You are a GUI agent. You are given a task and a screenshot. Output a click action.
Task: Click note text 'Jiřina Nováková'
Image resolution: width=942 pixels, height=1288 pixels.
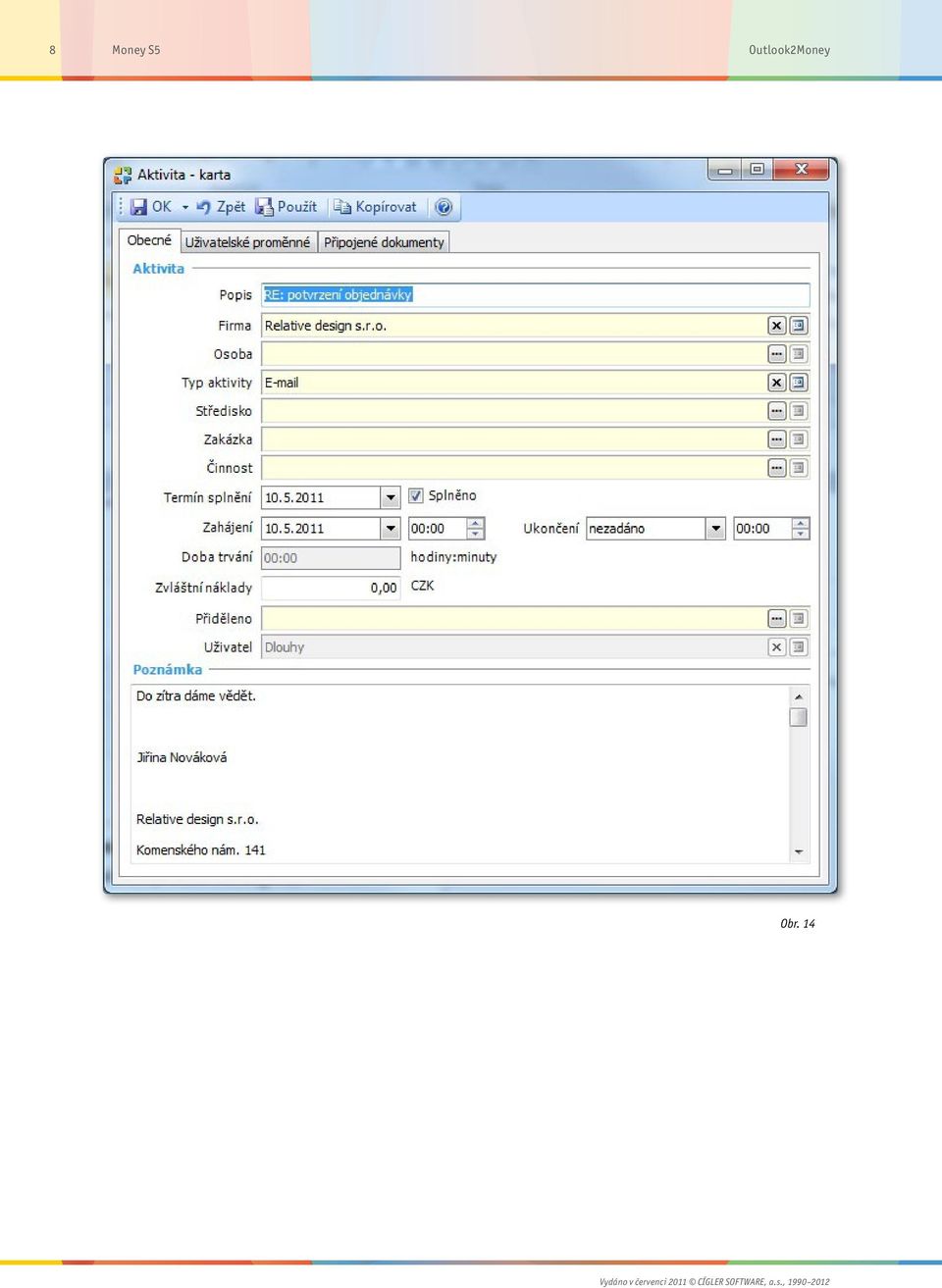tap(182, 757)
